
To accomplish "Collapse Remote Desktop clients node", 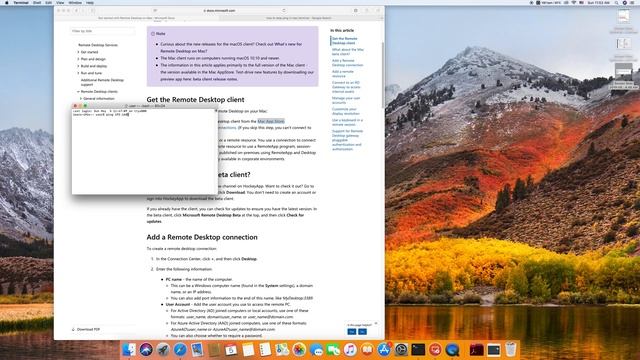I will [78, 92].
